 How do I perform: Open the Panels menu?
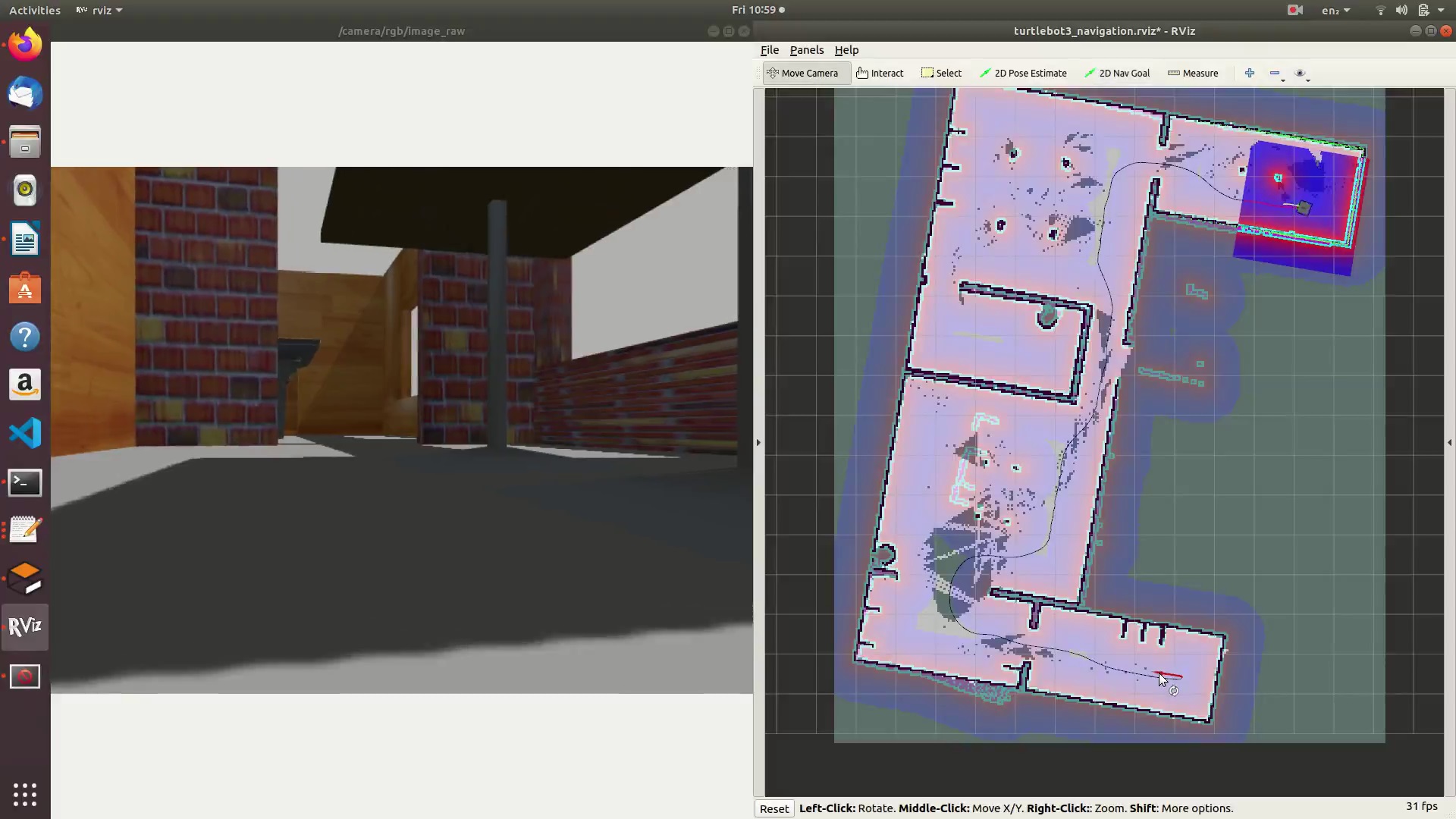point(806,50)
